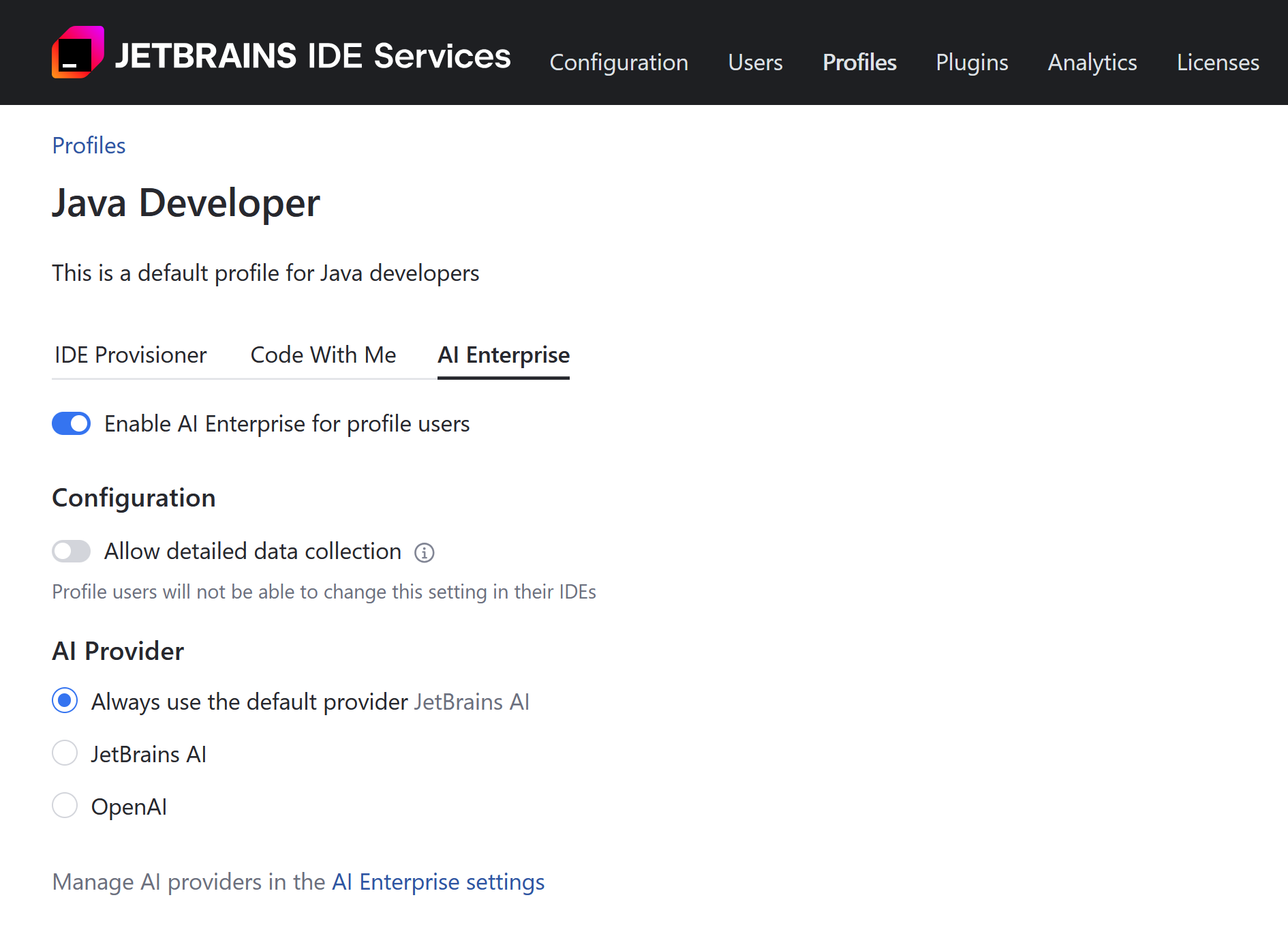Open info icon beside Allow detailed data collection

425,552
